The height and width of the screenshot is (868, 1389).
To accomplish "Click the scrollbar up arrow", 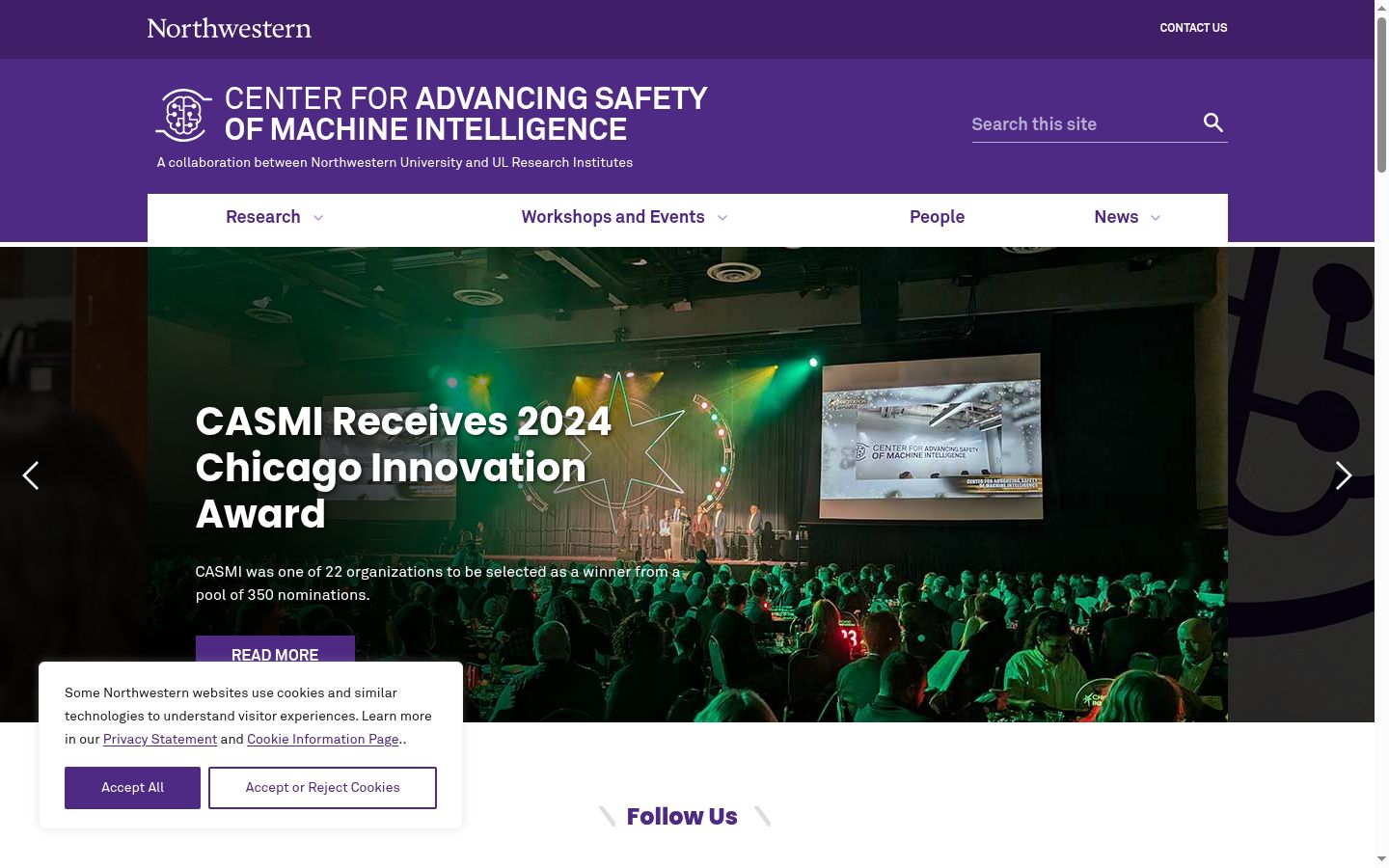I will [x=1381, y=8].
